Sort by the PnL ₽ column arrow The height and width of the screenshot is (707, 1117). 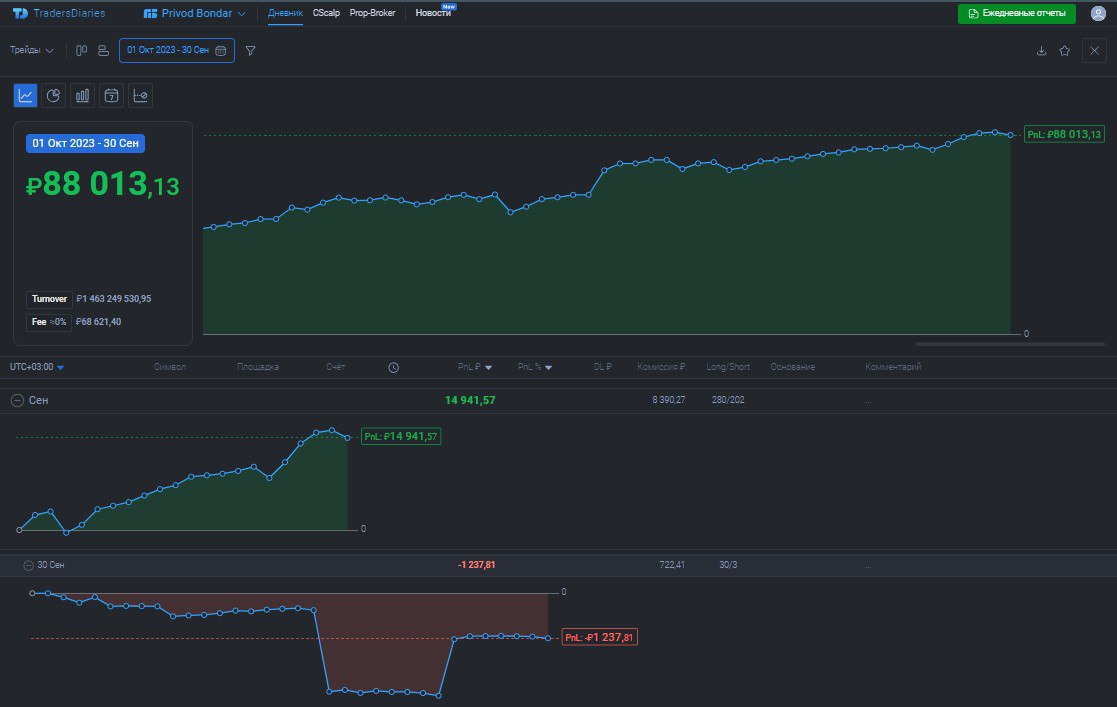coord(488,368)
